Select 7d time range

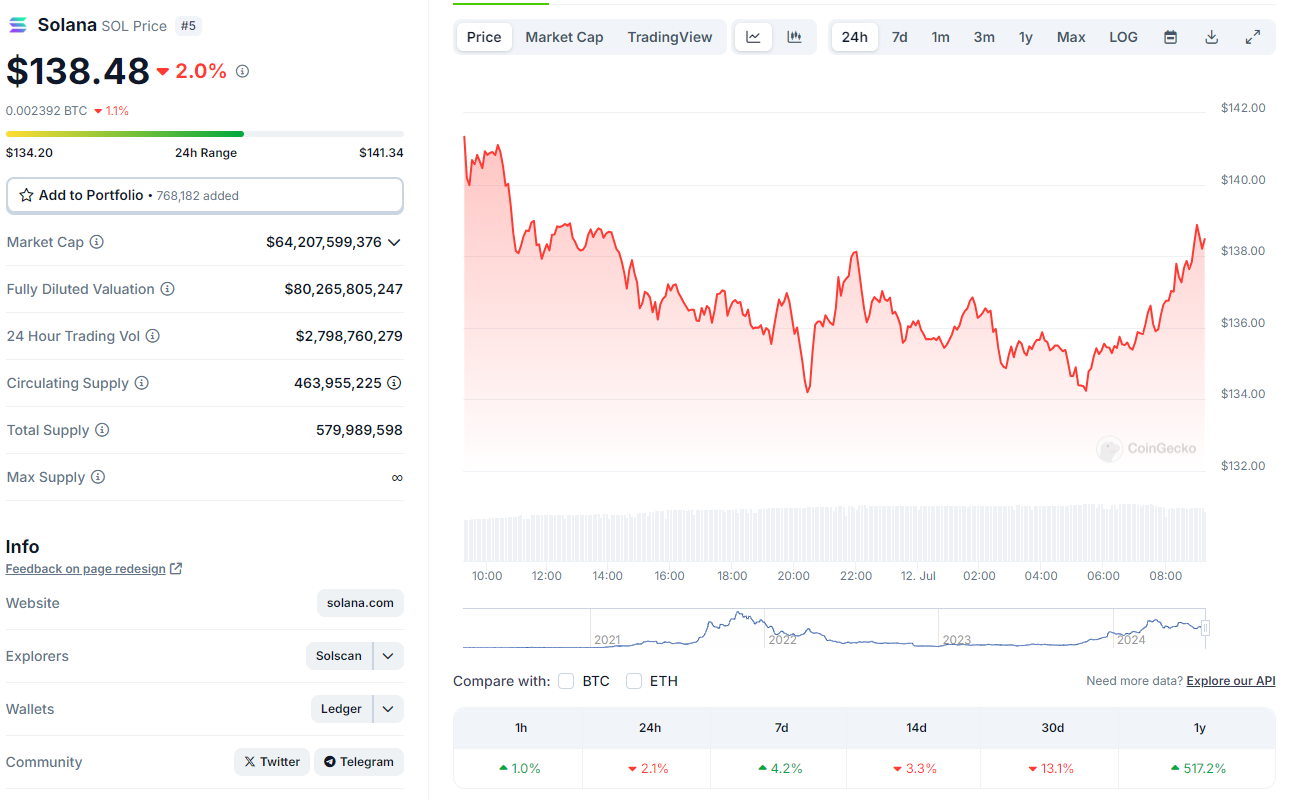pos(900,37)
